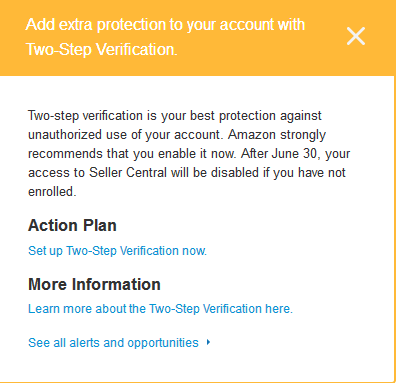
Task: Go to See all alerts and opportunities
Action: click(113, 343)
